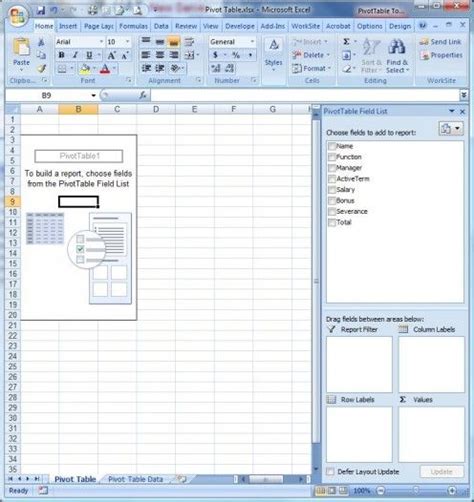Click the Styles gallery icon
Screen dimensions: 474x502
(274, 45)
